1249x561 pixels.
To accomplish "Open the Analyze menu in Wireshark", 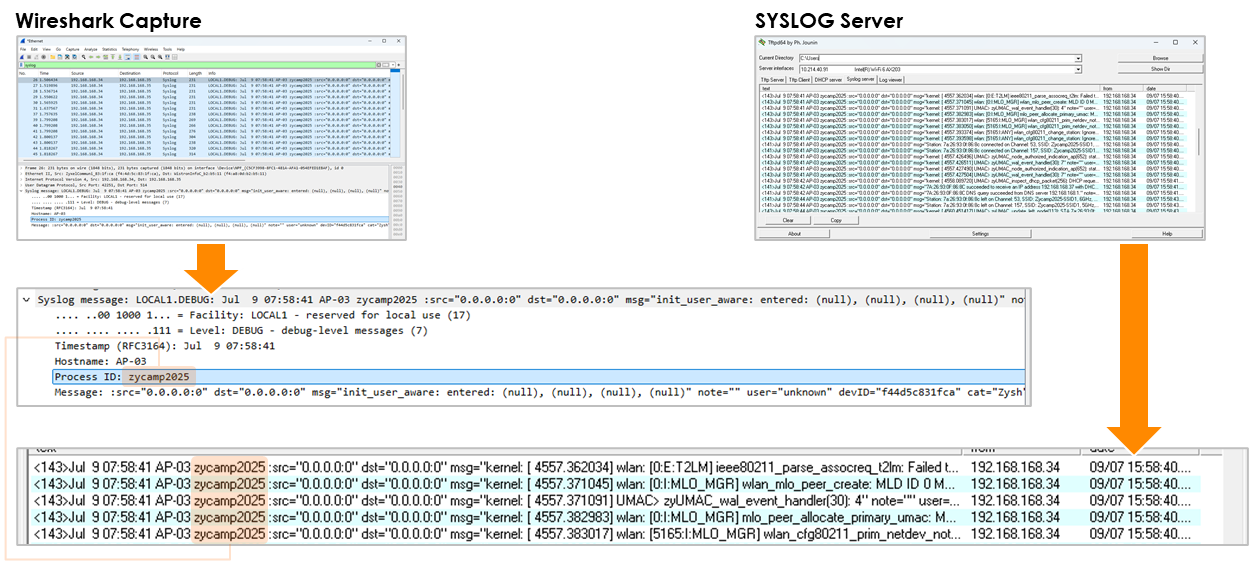I will (91, 49).
